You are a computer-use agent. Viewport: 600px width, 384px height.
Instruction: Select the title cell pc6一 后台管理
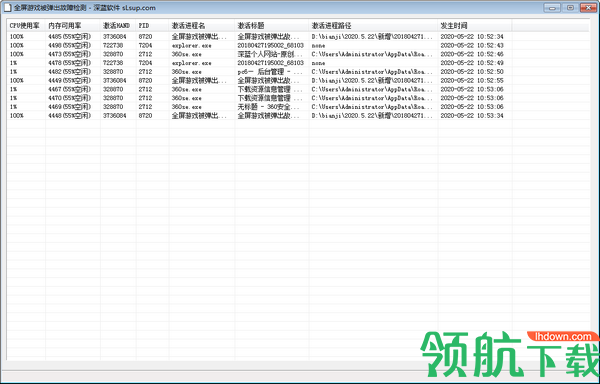[x=270, y=72]
